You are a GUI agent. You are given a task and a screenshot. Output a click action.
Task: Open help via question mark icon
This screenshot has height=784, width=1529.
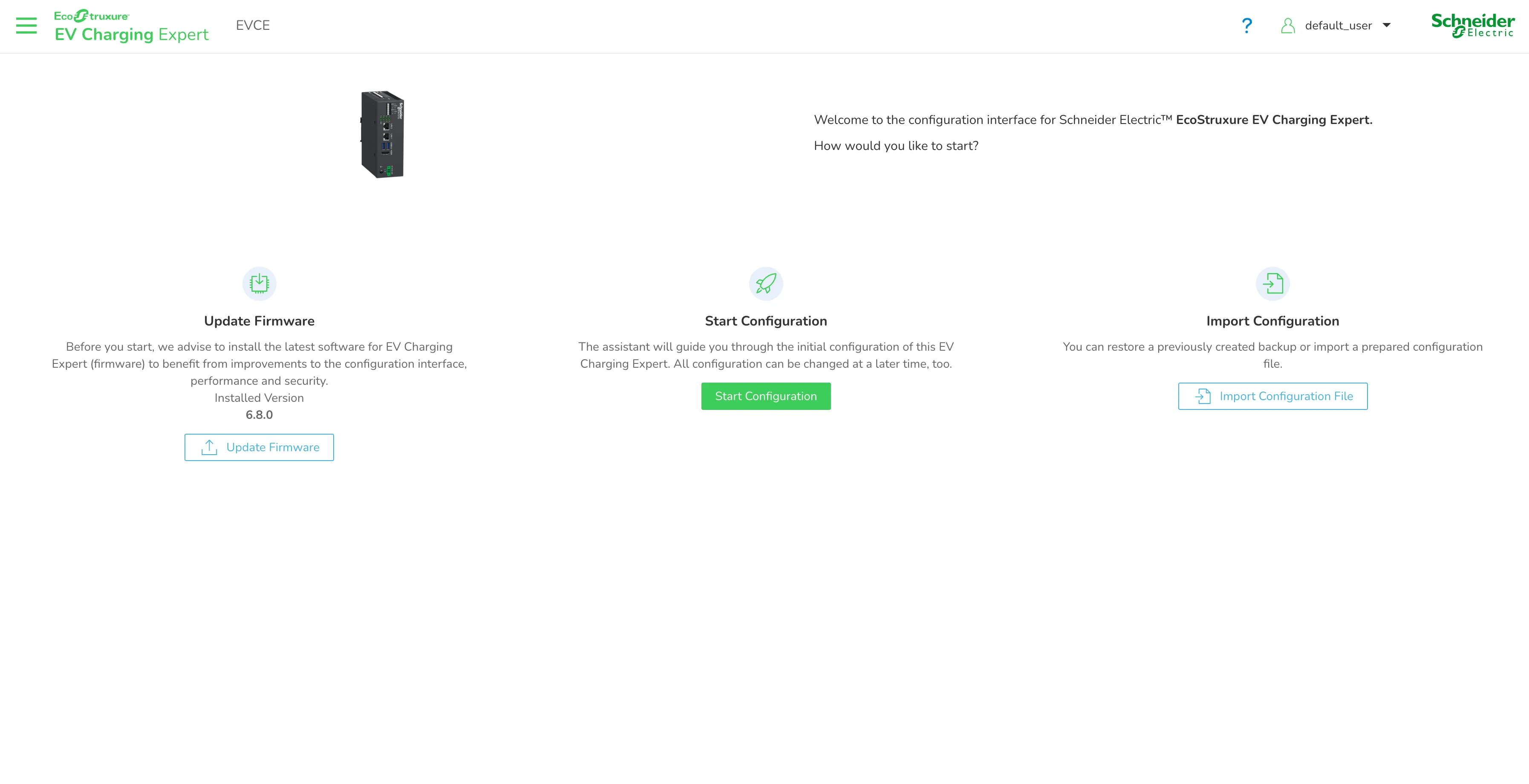[x=1246, y=26]
